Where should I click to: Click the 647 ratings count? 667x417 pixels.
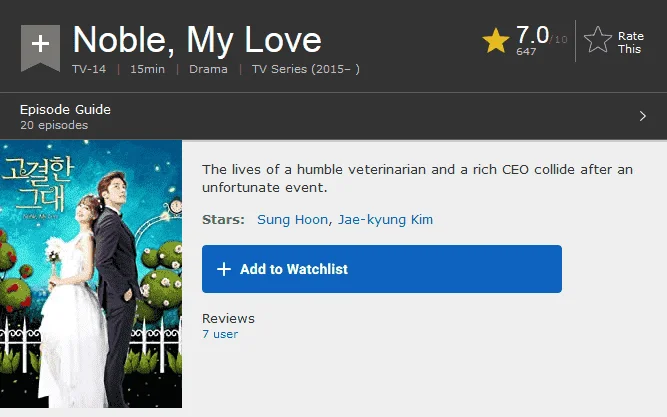click(x=526, y=51)
